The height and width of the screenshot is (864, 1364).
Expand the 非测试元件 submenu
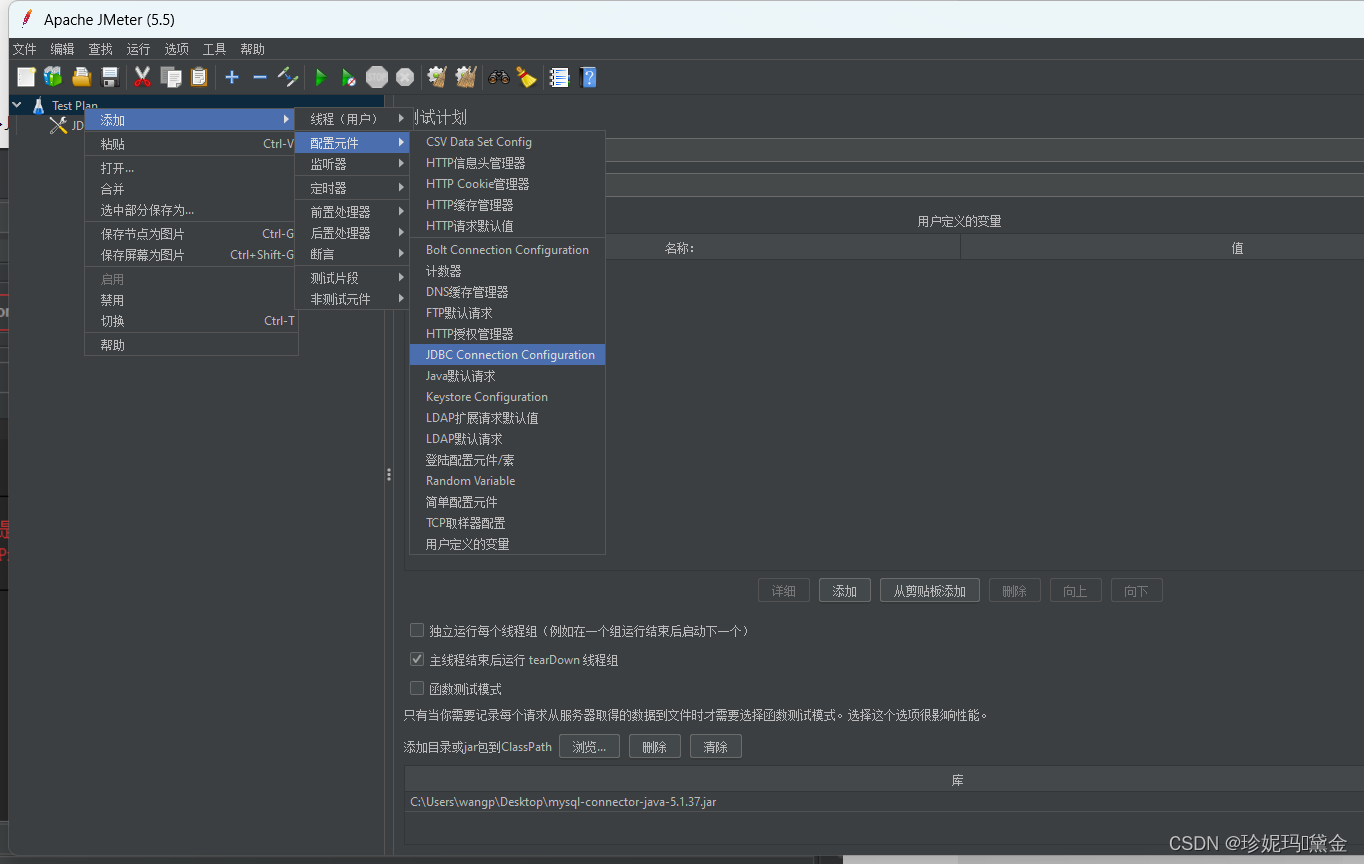(352, 299)
